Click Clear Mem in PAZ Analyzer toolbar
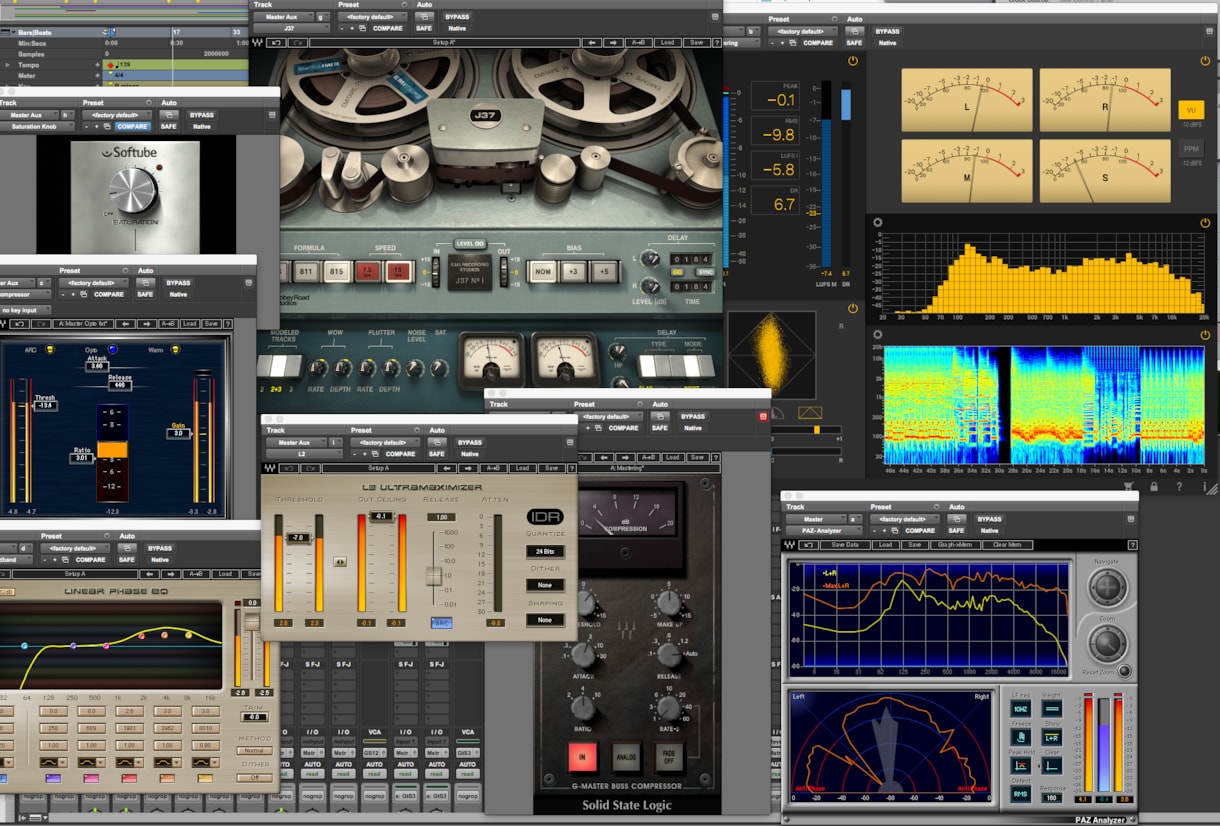The width and height of the screenshot is (1220, 826). [1007, 545]
